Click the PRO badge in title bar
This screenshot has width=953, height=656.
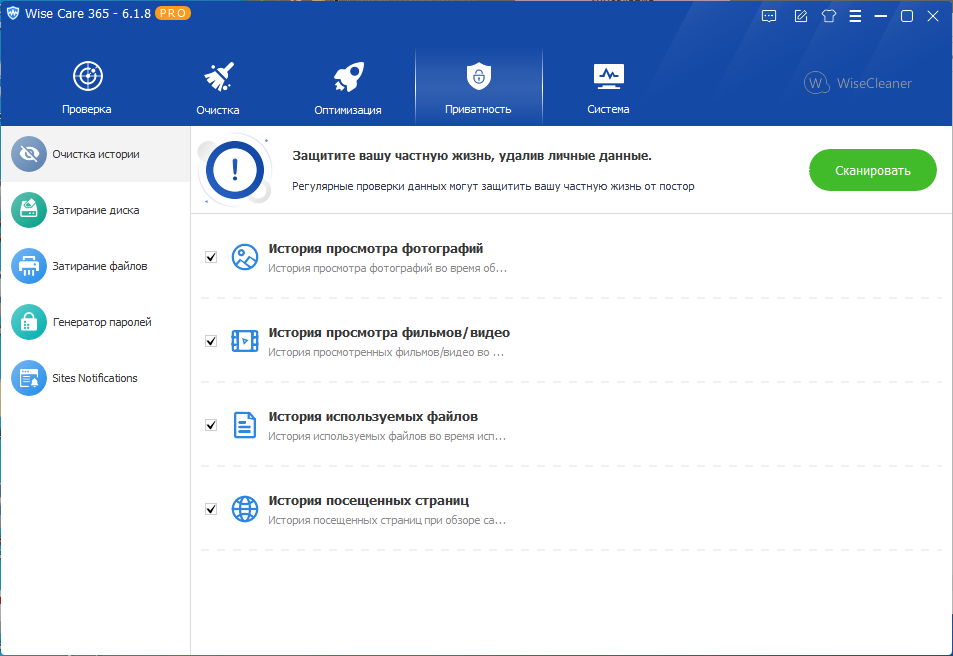[173, 13]
